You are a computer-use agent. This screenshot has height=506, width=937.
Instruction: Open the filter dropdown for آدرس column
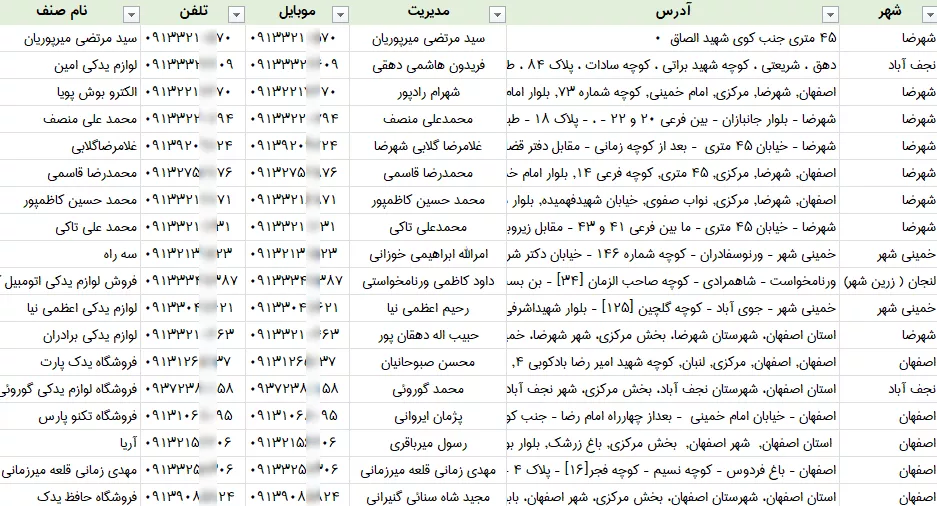coord(830,14)
